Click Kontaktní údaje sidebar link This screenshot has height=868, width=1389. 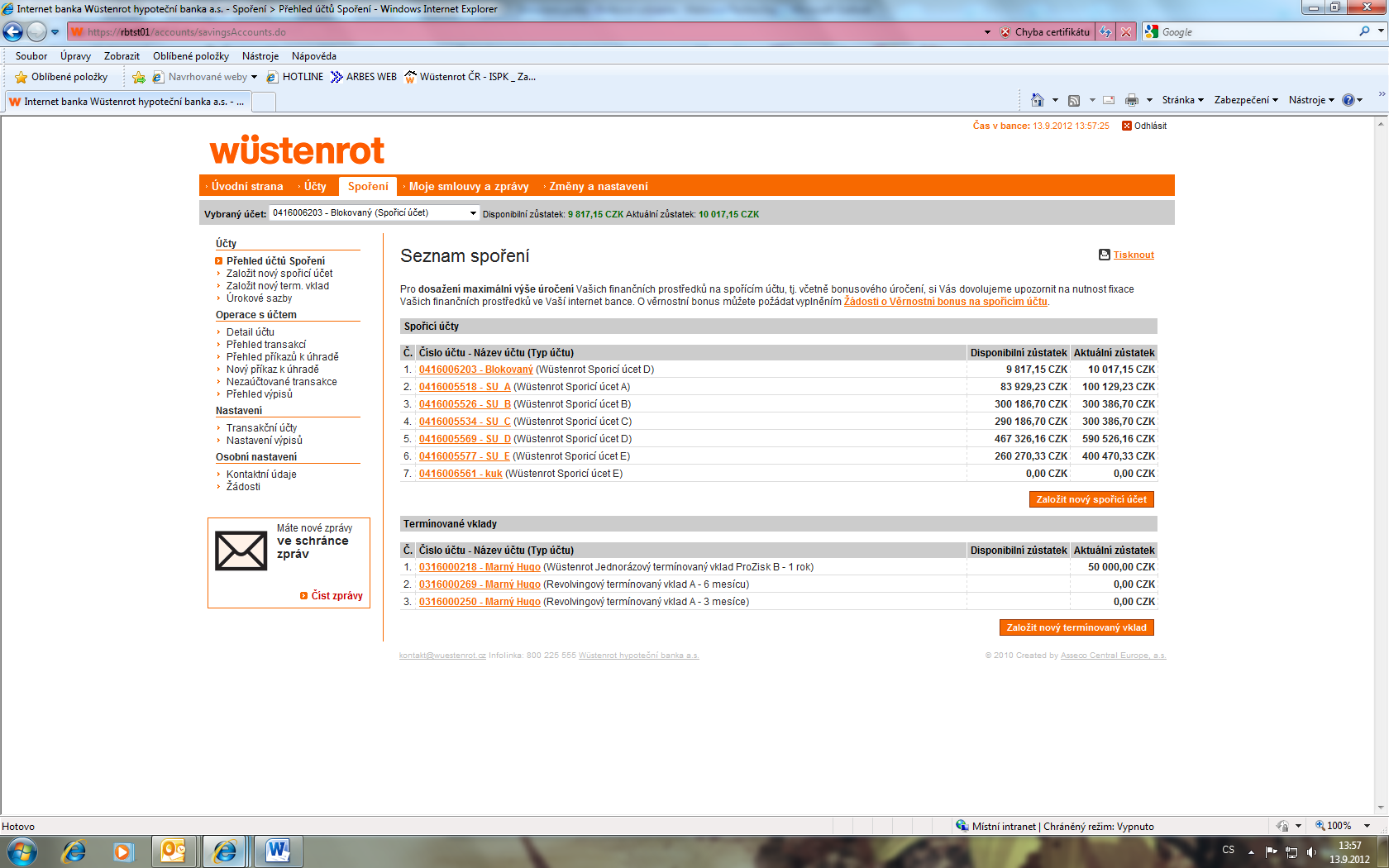click(x=261, y=475)
